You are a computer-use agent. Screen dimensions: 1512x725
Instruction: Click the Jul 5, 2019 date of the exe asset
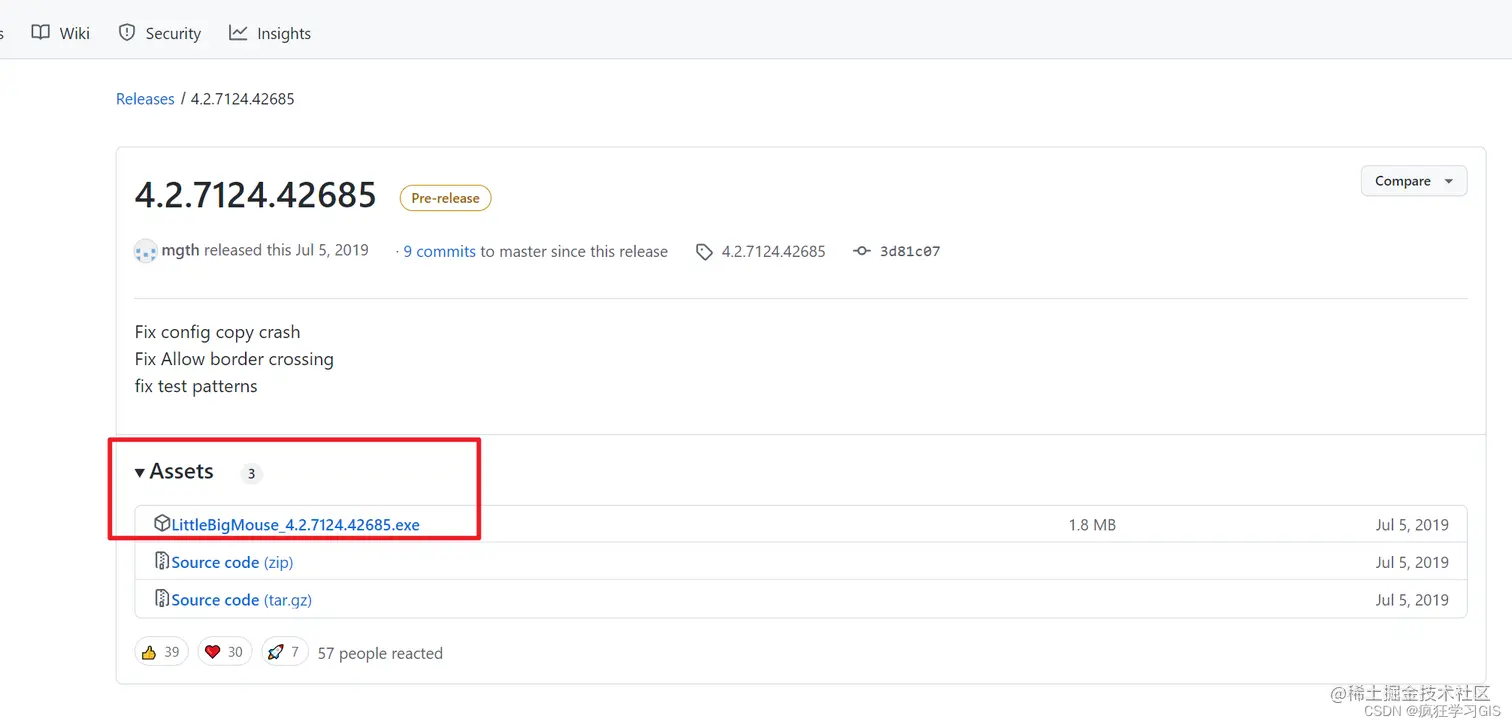[x=1412, y=525]
